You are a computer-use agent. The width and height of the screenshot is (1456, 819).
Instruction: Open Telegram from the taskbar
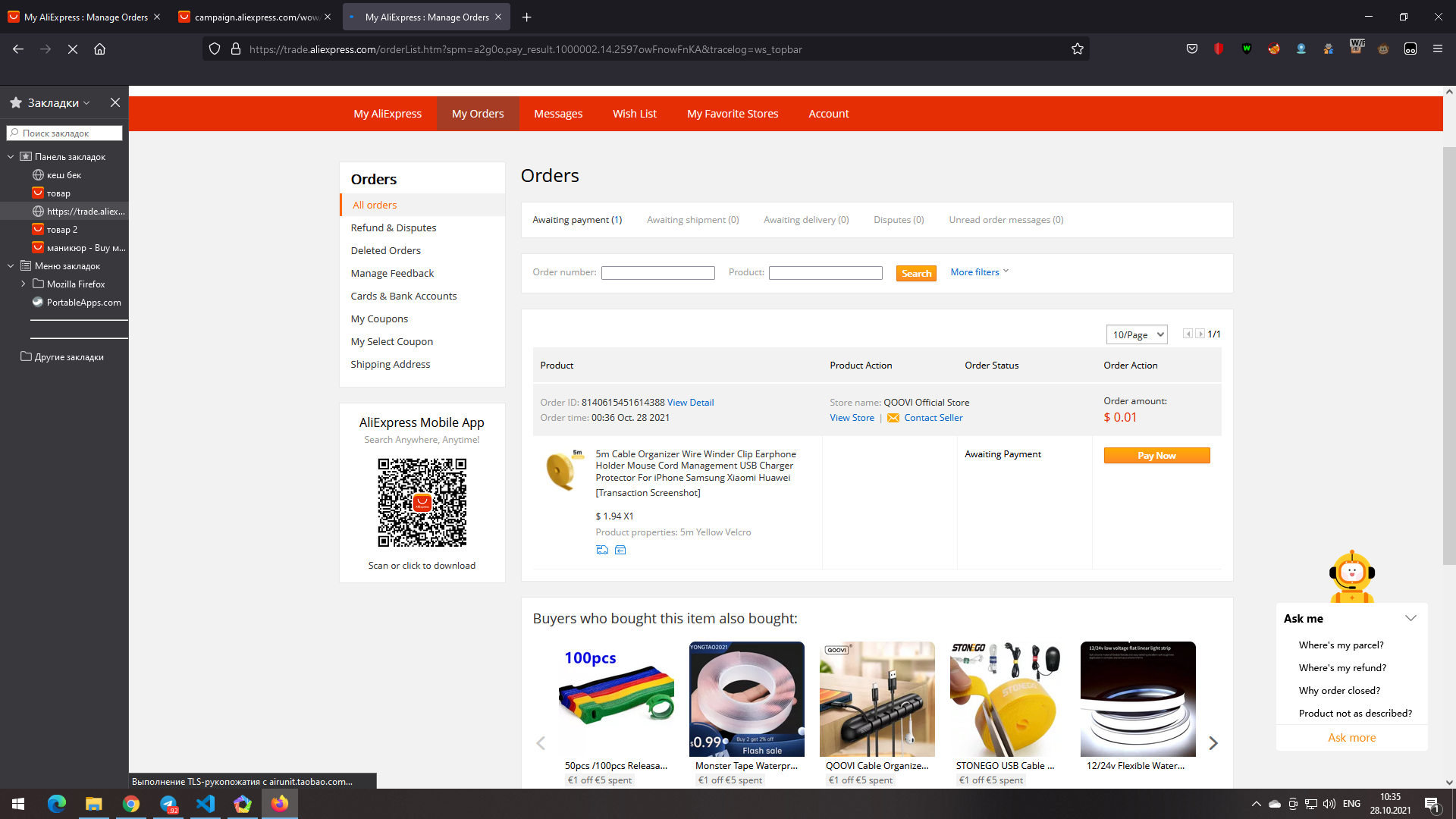coord(168,804)
